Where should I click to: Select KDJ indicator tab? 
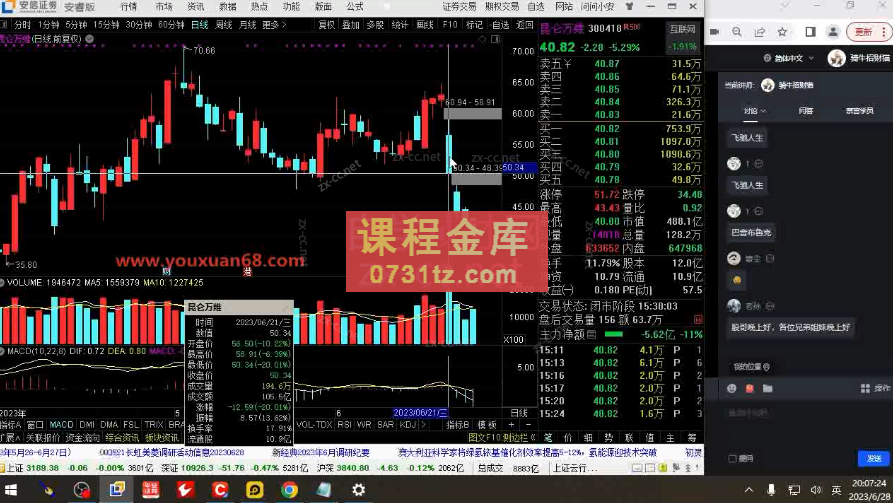(408, 425)
